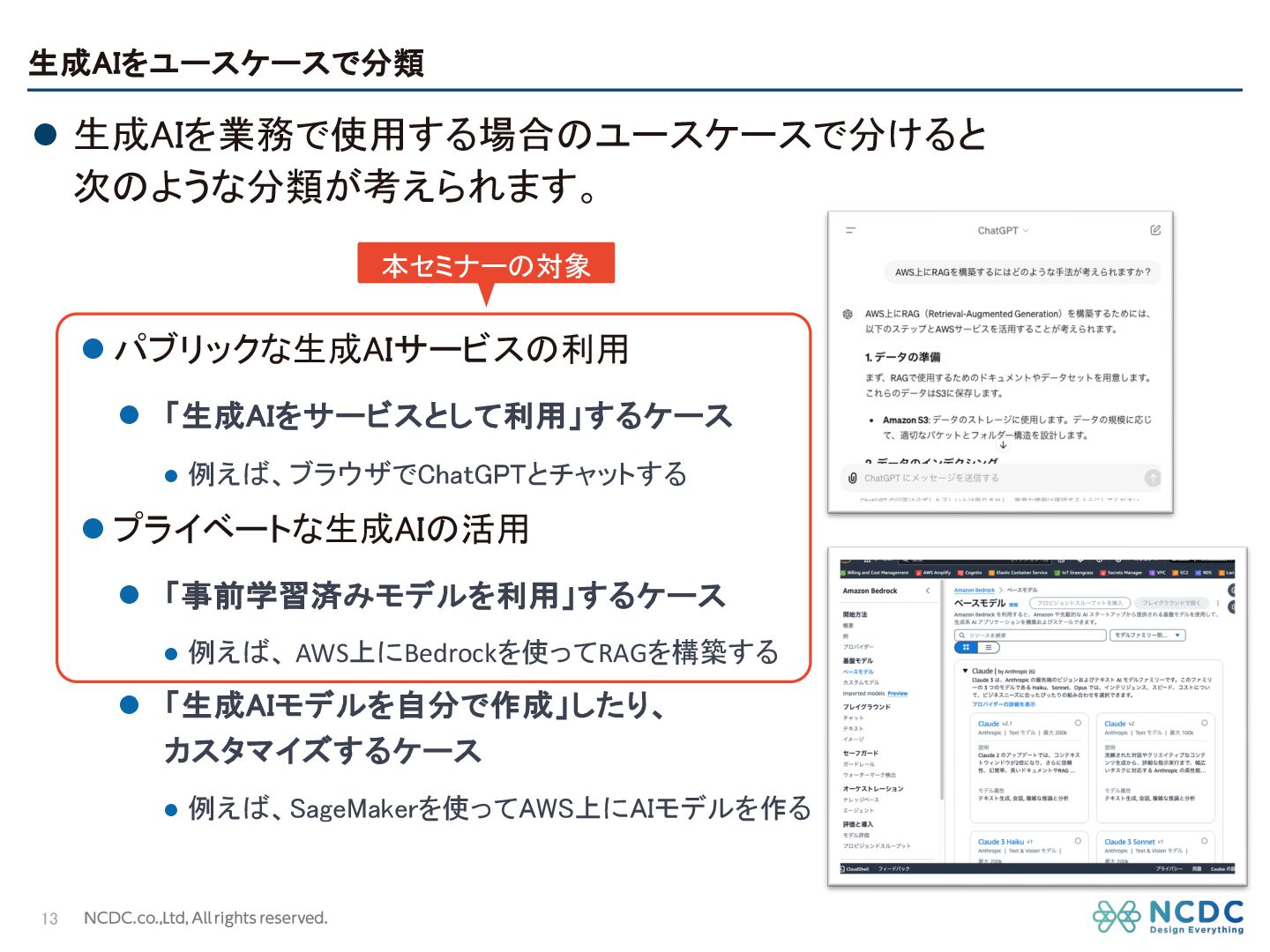The height and width of the screenshot is (952, 1270).
Task: Click the NCDC logo on the slide
Action: tap(1169, 917)
